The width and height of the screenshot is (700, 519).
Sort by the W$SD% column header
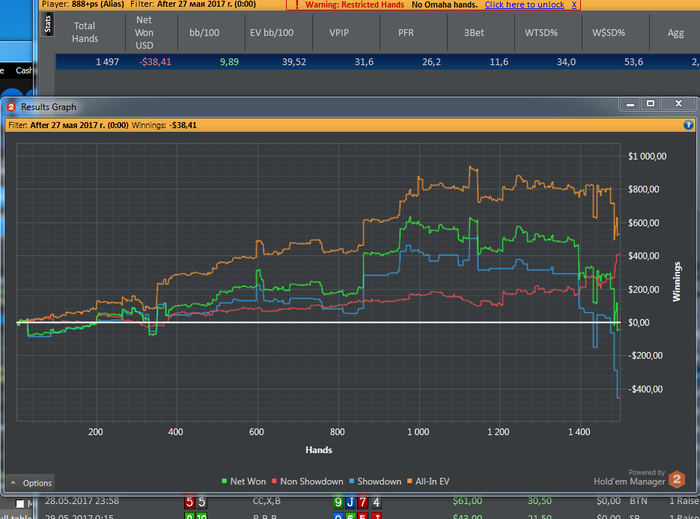(x=608, y=33)
